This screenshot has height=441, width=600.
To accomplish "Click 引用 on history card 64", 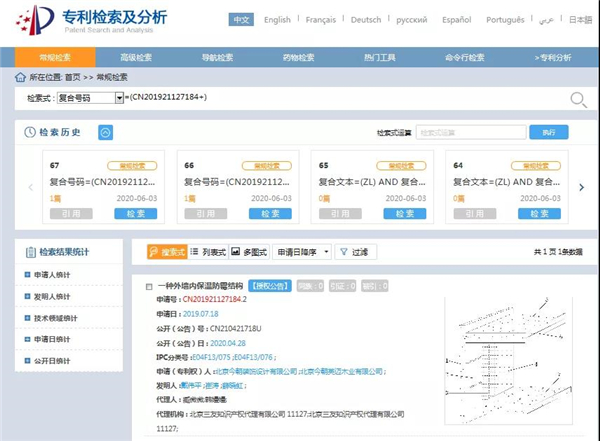I will (475, 214).
